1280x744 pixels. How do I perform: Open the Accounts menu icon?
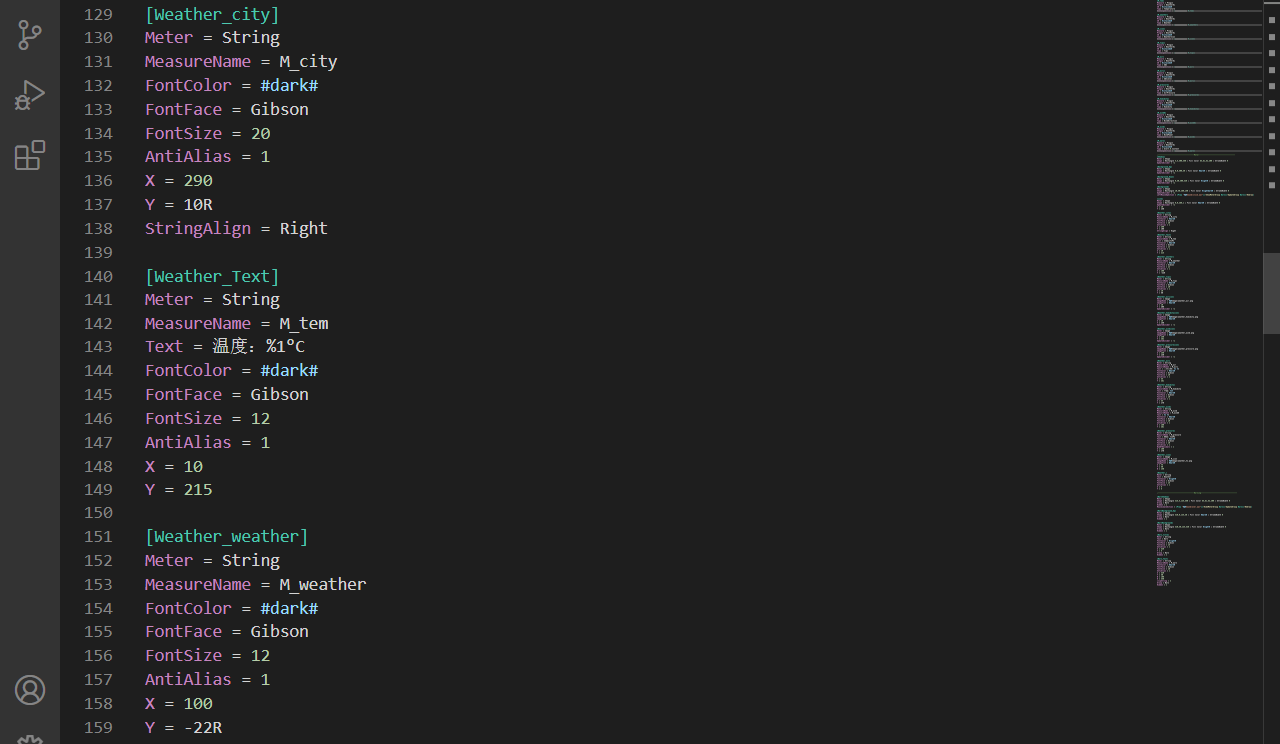30,690
